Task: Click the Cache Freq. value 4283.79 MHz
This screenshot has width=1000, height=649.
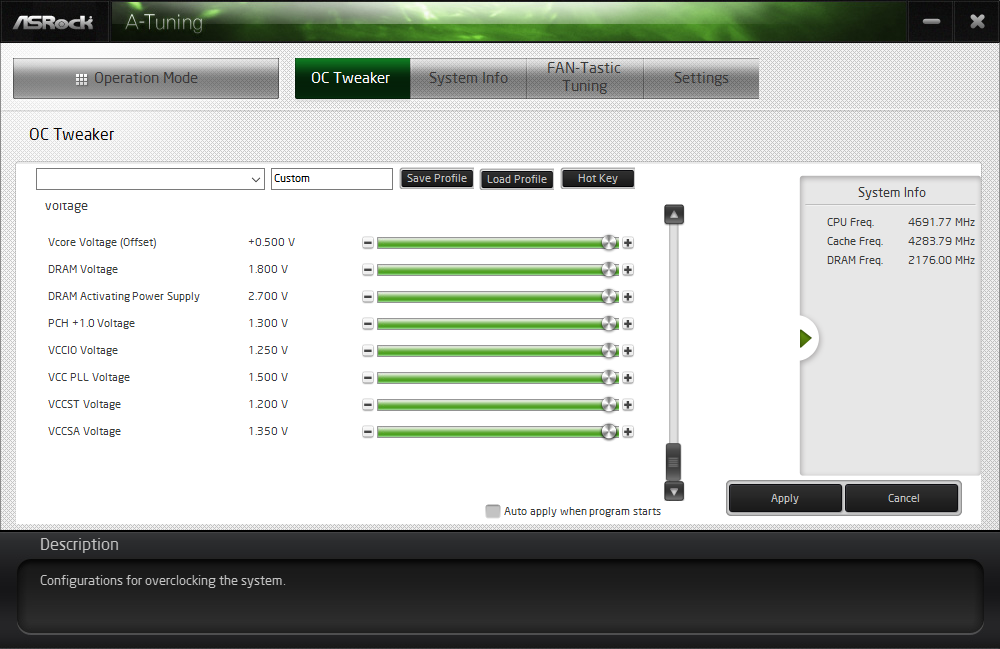Action: [941, 242]
